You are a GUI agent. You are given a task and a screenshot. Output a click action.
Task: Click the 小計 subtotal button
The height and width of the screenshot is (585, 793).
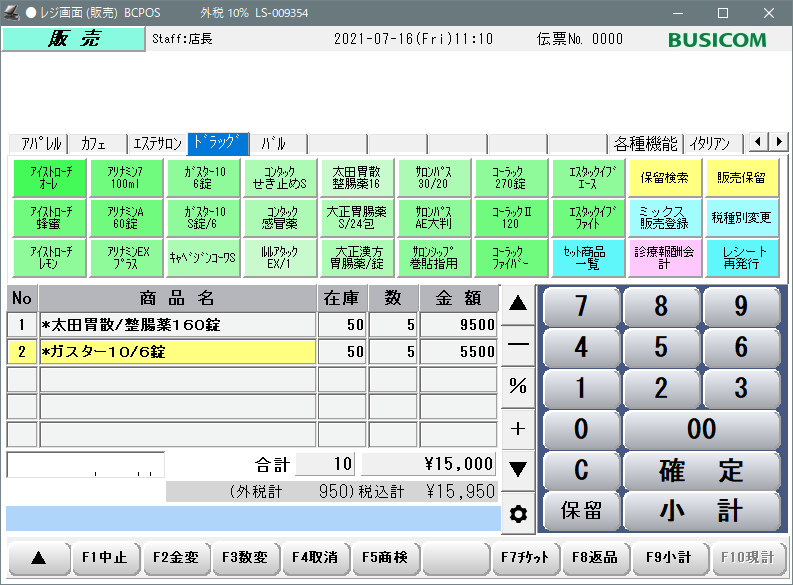tap(700, 510)
